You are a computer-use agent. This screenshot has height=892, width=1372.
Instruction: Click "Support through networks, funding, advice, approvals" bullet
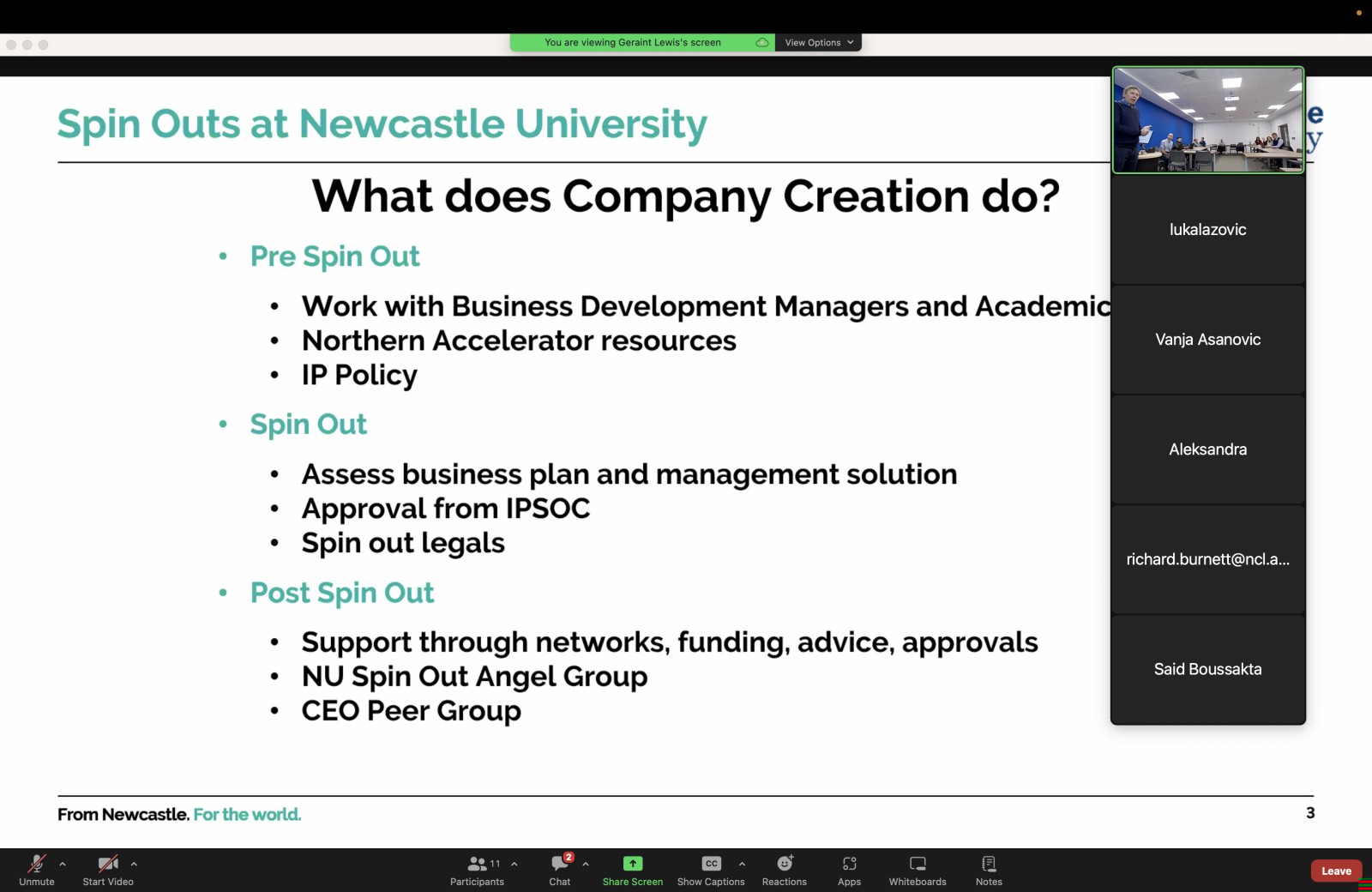(x=670, y=642)
